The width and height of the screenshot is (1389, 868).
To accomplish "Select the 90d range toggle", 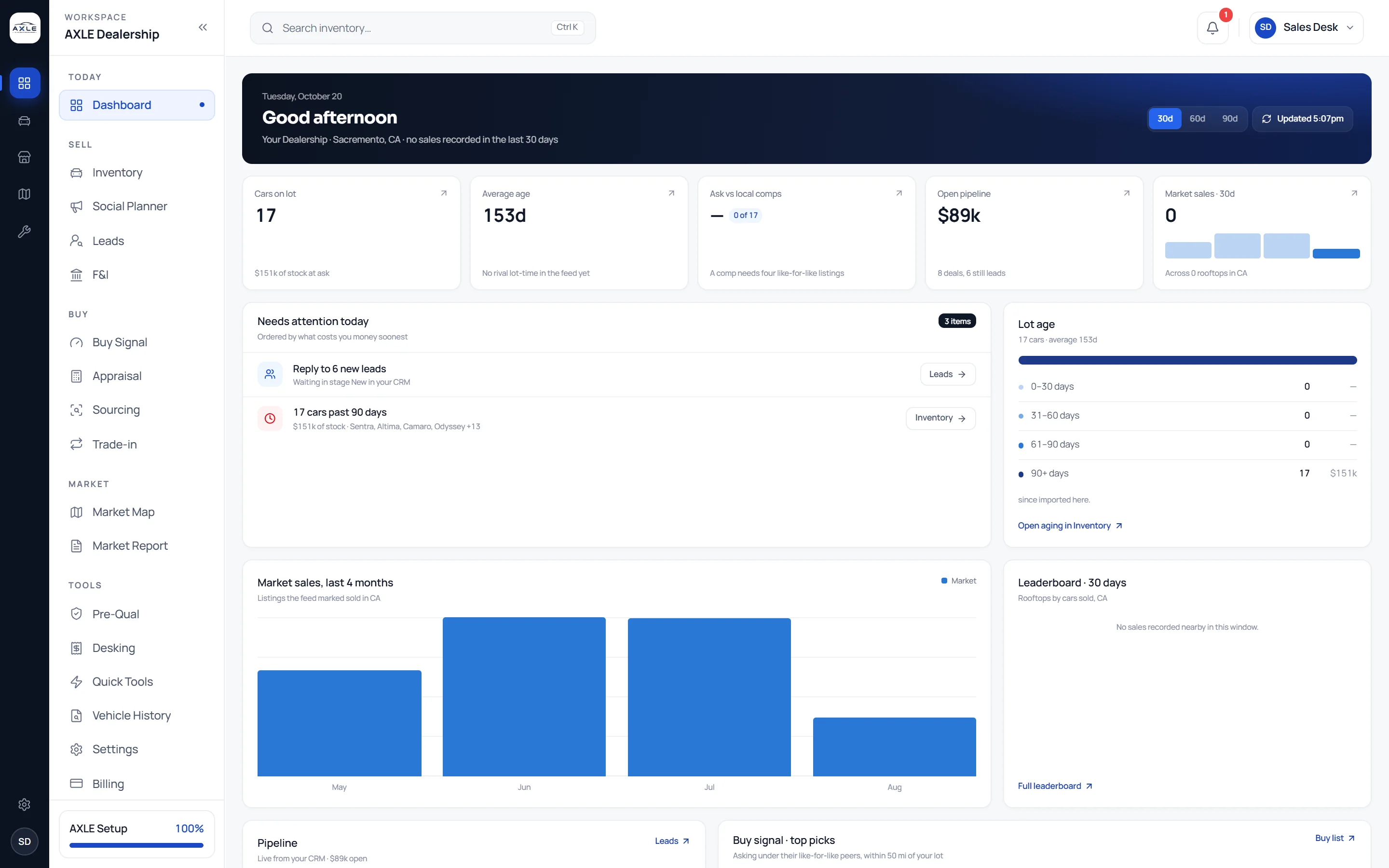I will (x=1229, y=119).
